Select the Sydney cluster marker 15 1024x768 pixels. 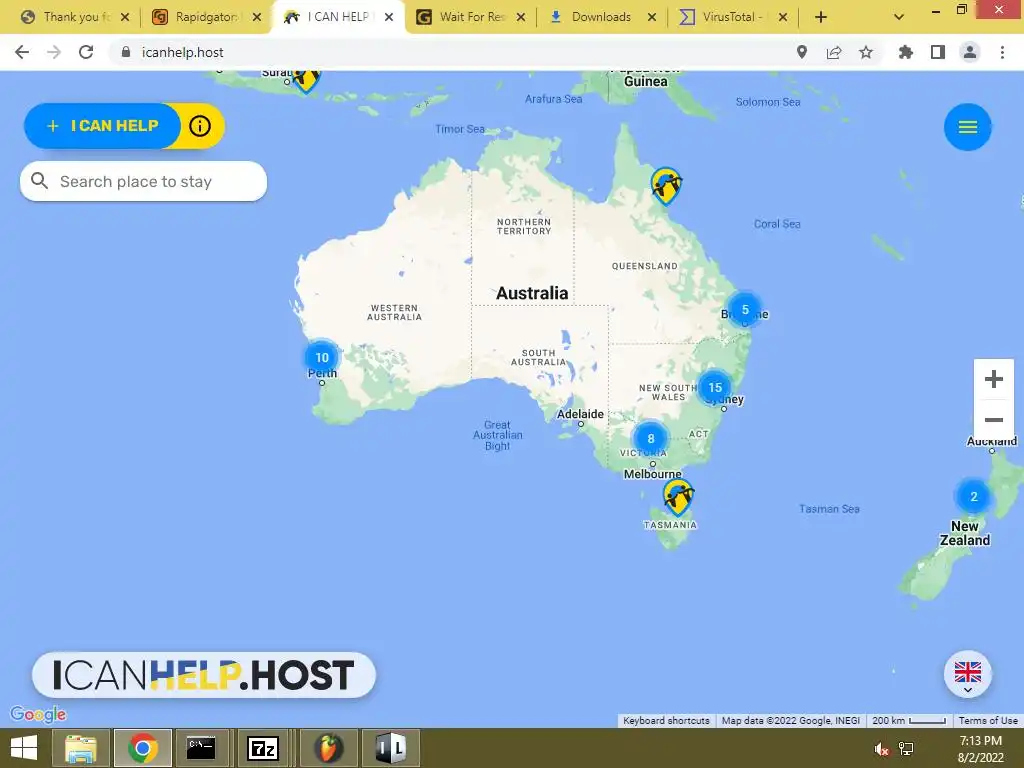[715, 387]
